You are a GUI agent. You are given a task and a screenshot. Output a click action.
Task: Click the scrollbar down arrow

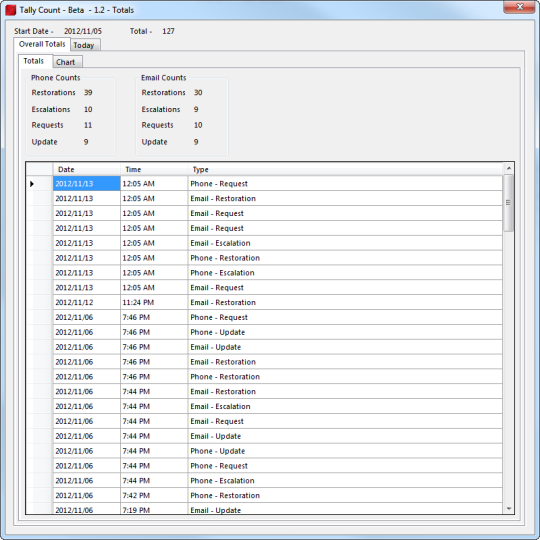click(509, 508)
